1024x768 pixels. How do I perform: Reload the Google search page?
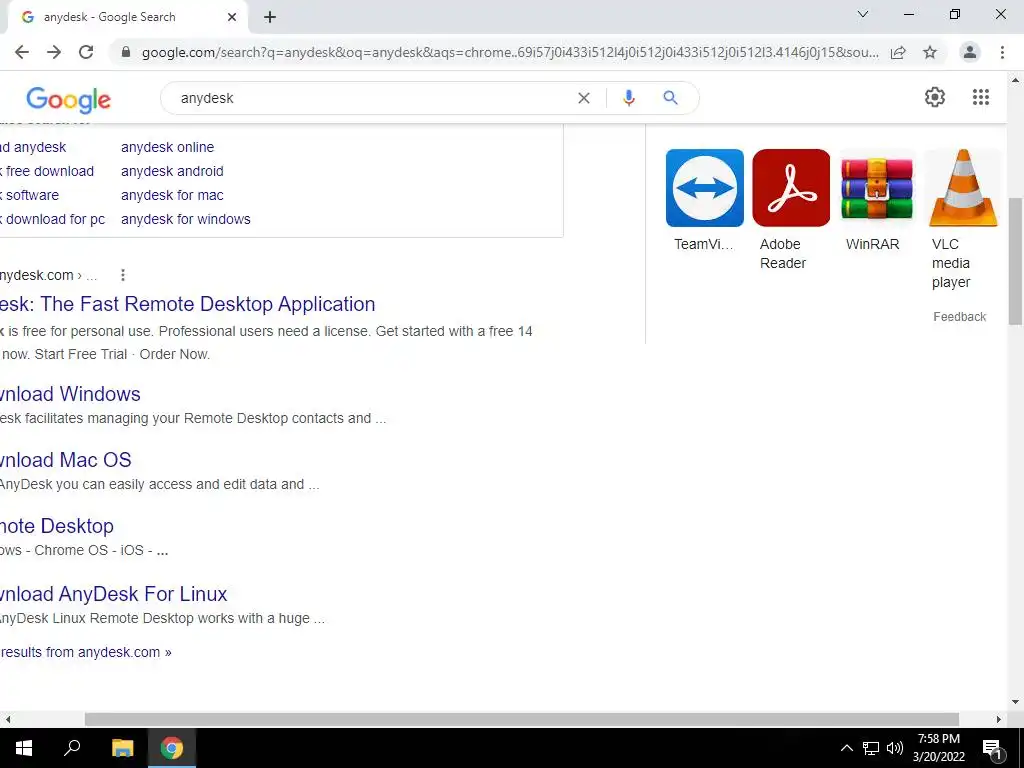(x=86, y=52)
